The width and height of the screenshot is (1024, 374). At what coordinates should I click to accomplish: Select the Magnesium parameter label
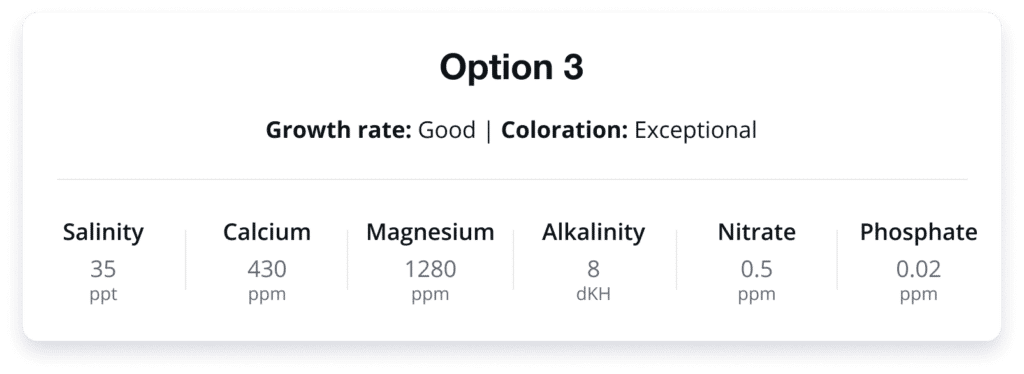click(430, 232)
